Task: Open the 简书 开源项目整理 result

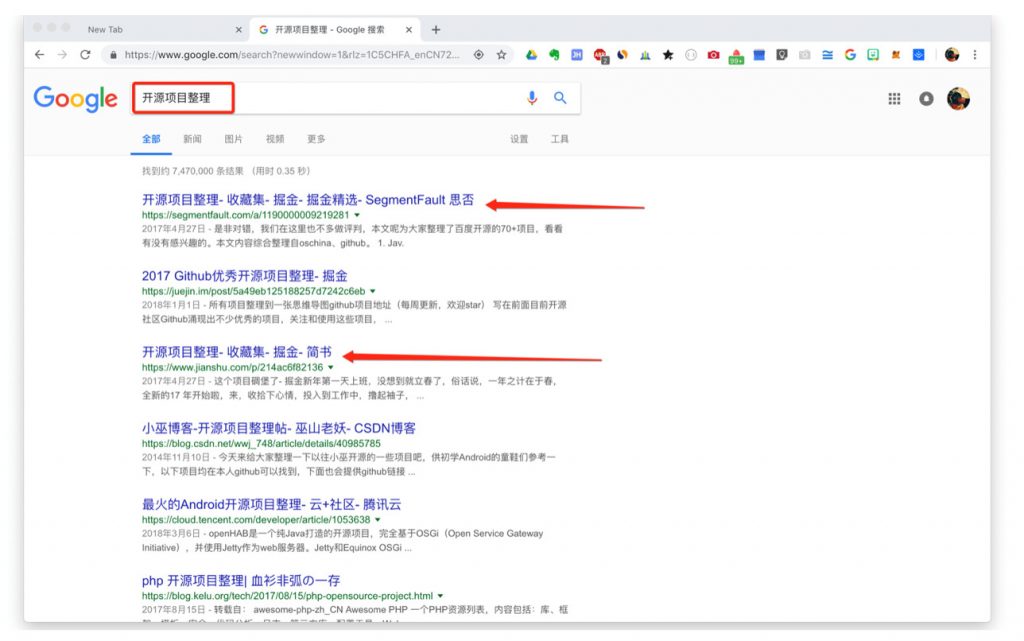Action: [236, 352]
